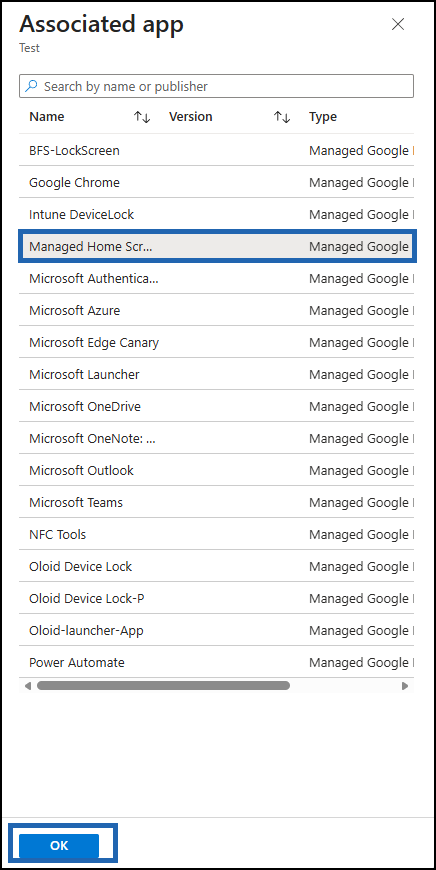This screenshot has width=436, height=870.
Task: Choose the Microsoft Launcher app
Action: coord(216,375)
